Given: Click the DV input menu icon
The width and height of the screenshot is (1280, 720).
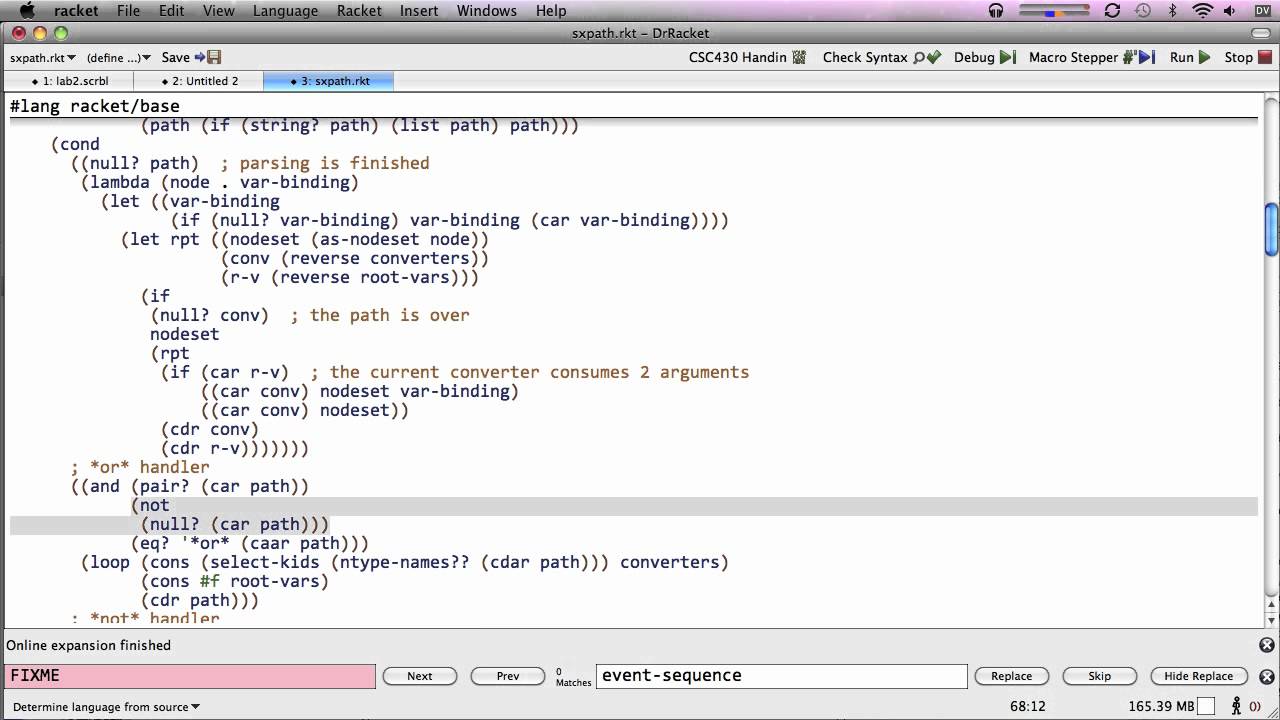Looking at the screenshot, I should [x=1262, y=10].
